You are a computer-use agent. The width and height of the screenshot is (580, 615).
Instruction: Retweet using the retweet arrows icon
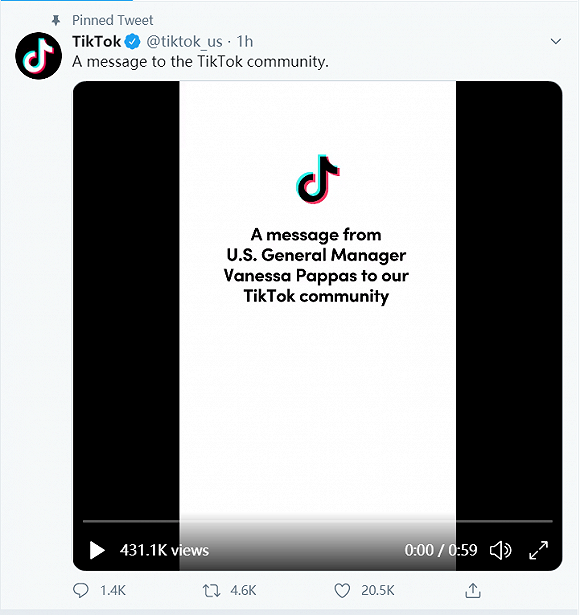211,590
